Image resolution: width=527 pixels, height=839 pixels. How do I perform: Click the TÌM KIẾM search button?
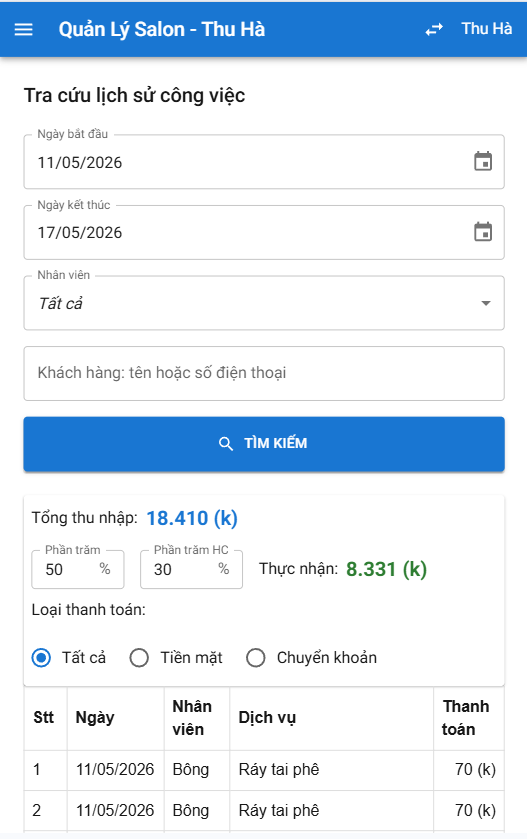coord(264,444)
